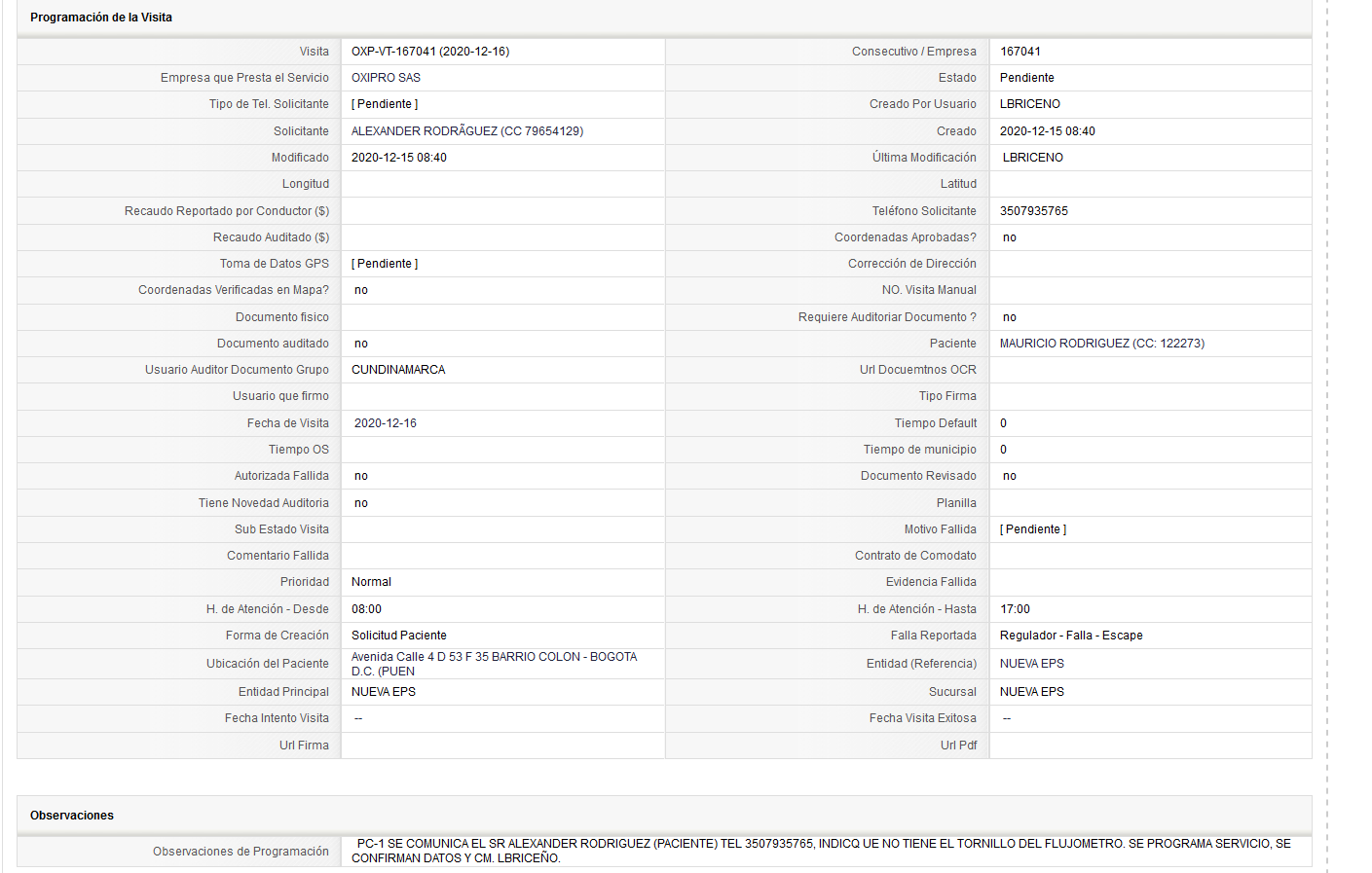Click Sucursal value NUEVA EPS
This screenshot has height=873, width=1372.
[1032, 692]
